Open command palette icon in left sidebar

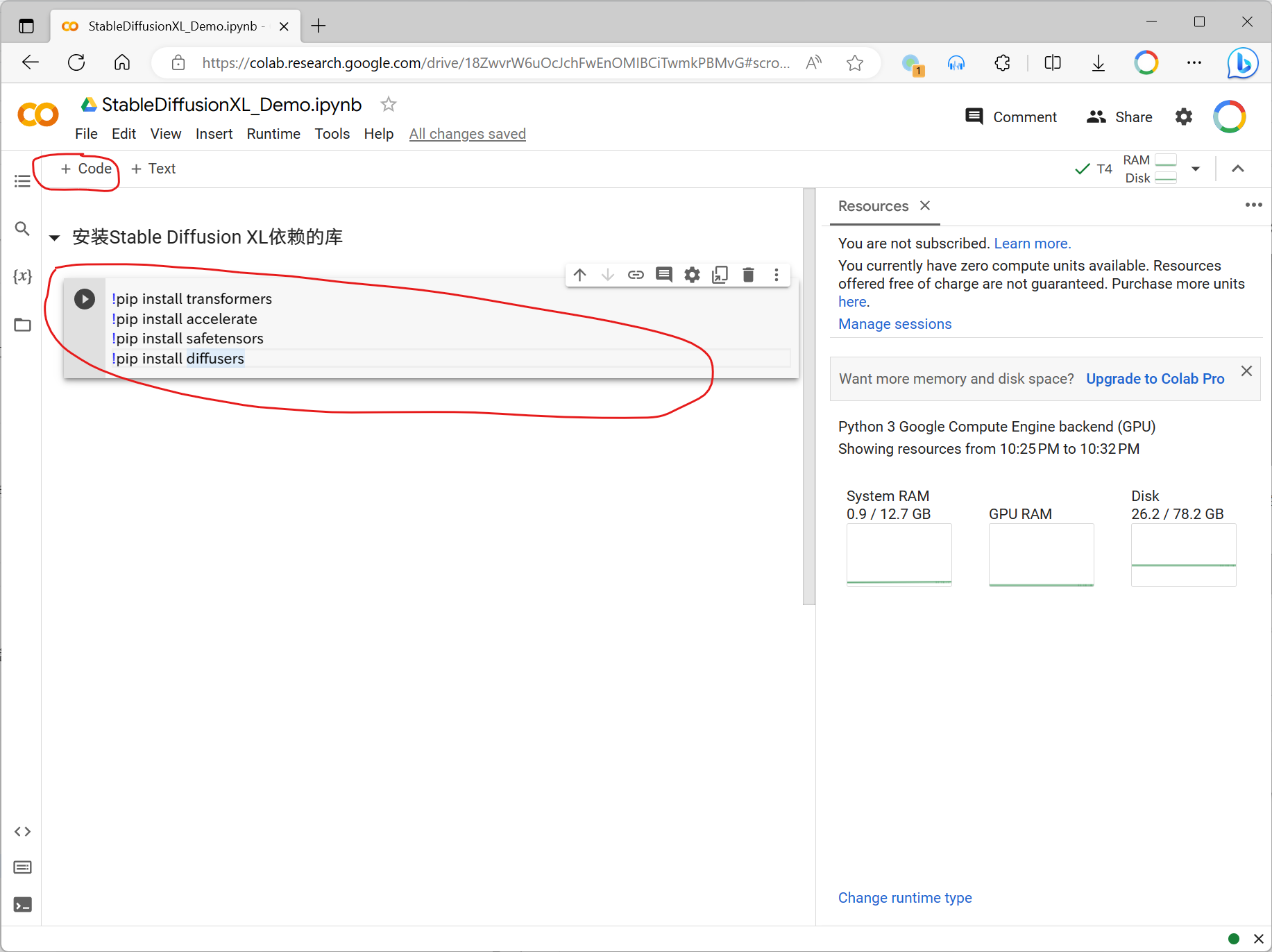click(x=22, y=867)
